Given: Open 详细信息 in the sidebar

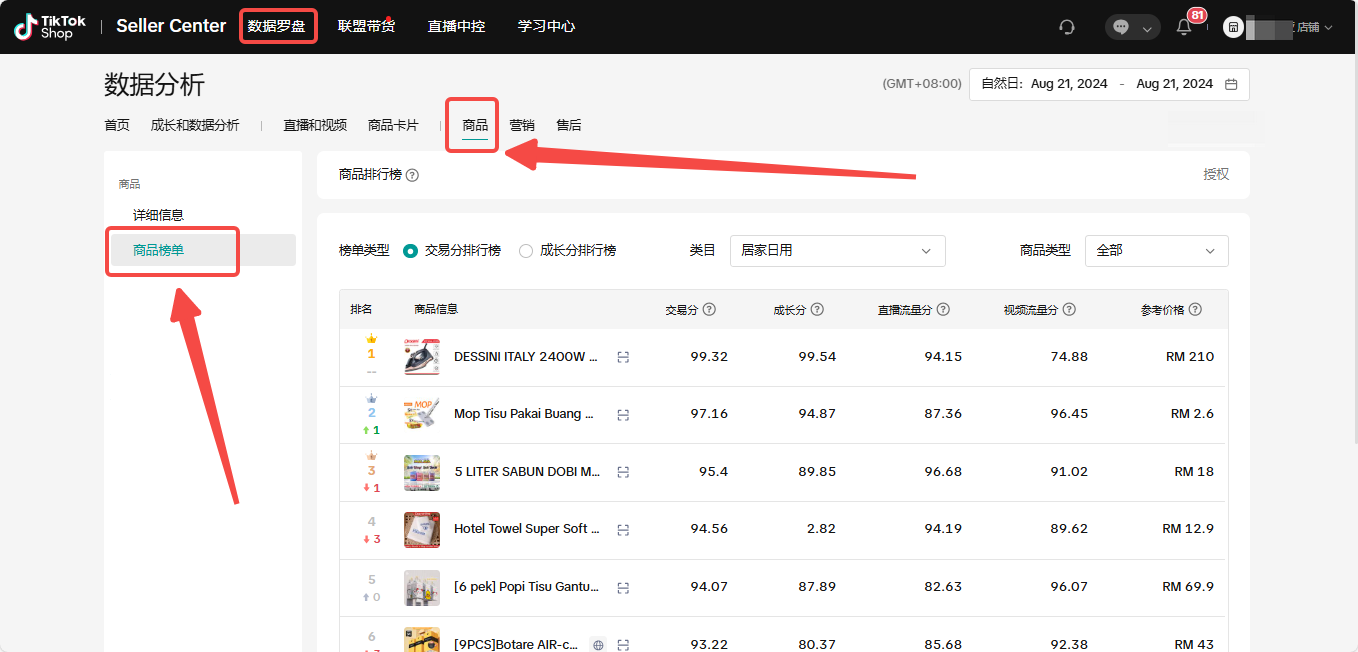Looking at the screenshot, I should [159, 215].
